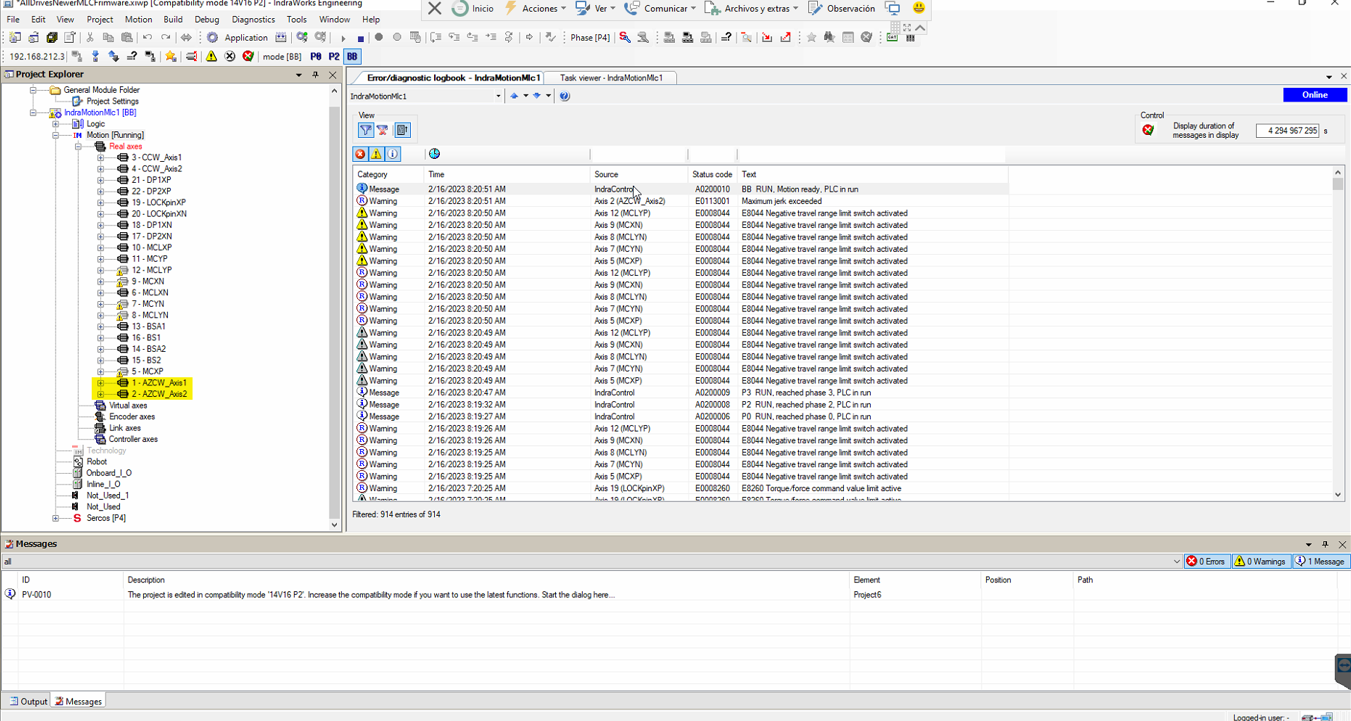
Task: Open Project Explorer panel options dropdown arrow
Action: pos(298,75)
